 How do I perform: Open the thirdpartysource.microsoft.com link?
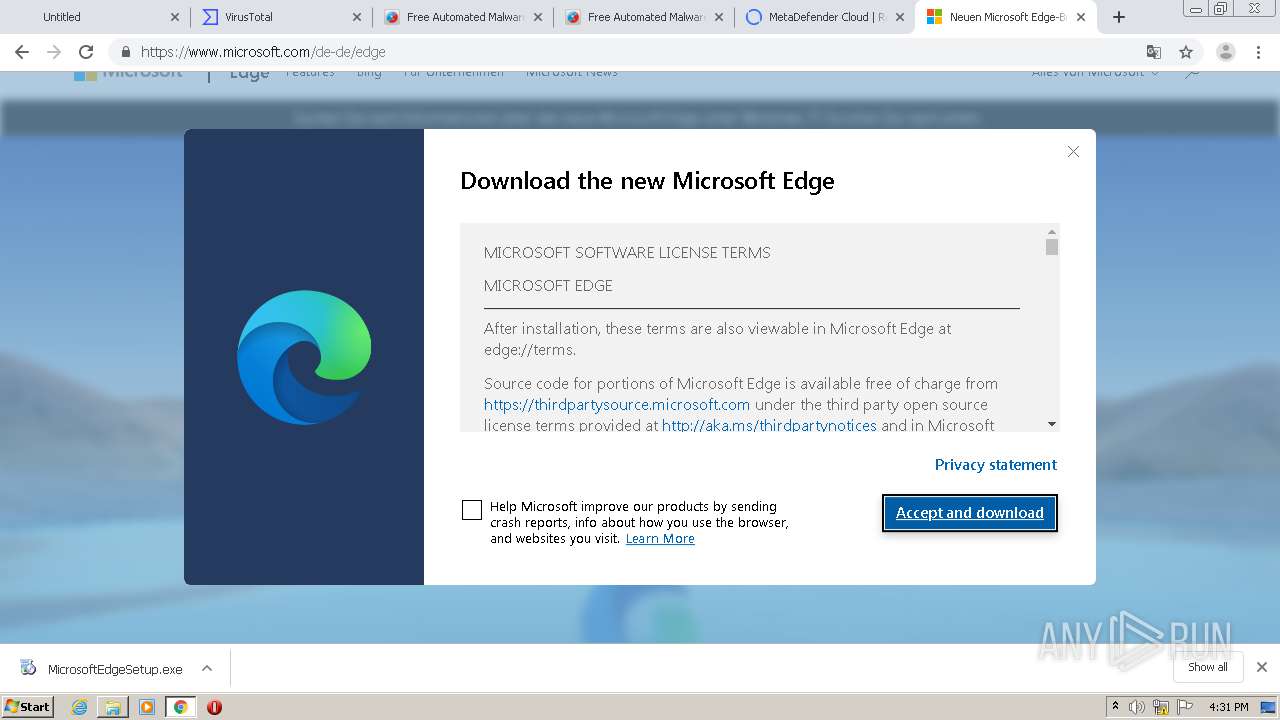(x=617, y=405)
